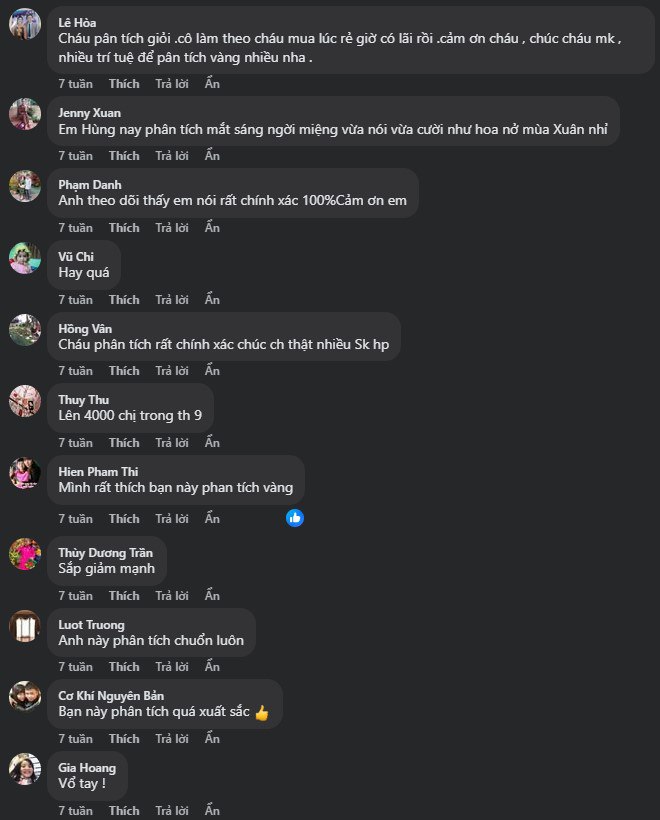Open Phạm Danh's profile avatar

25,186
